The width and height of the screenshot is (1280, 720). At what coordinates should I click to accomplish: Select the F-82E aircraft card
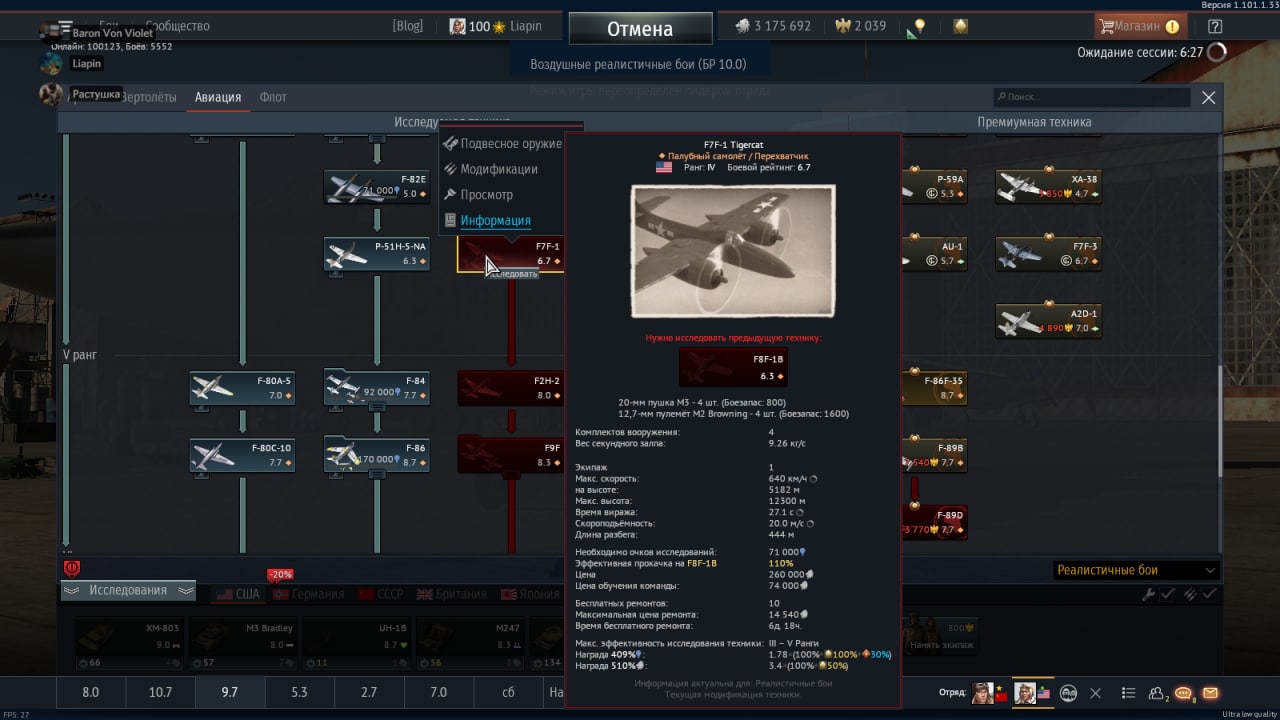click(377, 187)
